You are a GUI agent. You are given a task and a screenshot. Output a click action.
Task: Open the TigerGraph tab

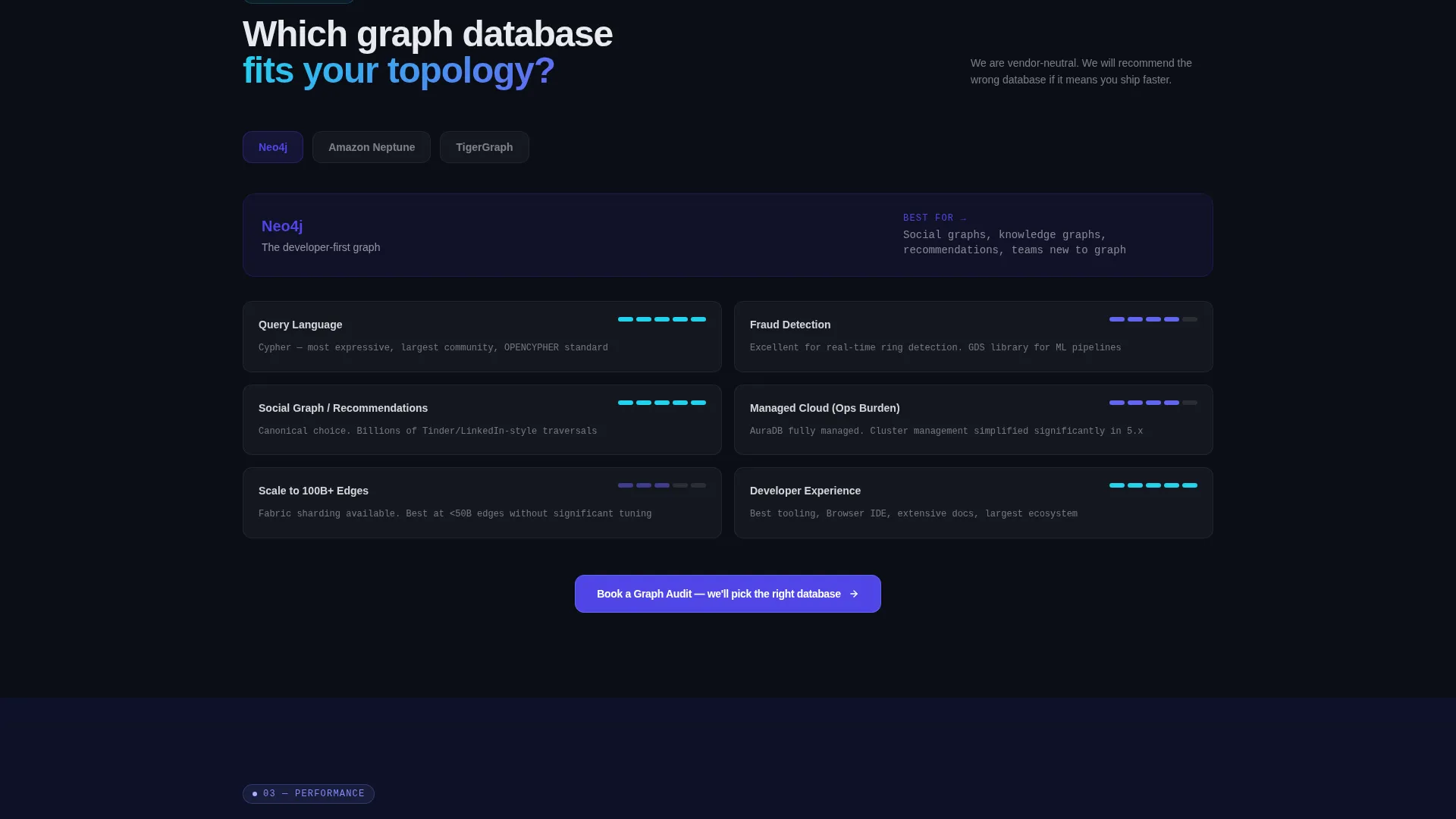485,147
